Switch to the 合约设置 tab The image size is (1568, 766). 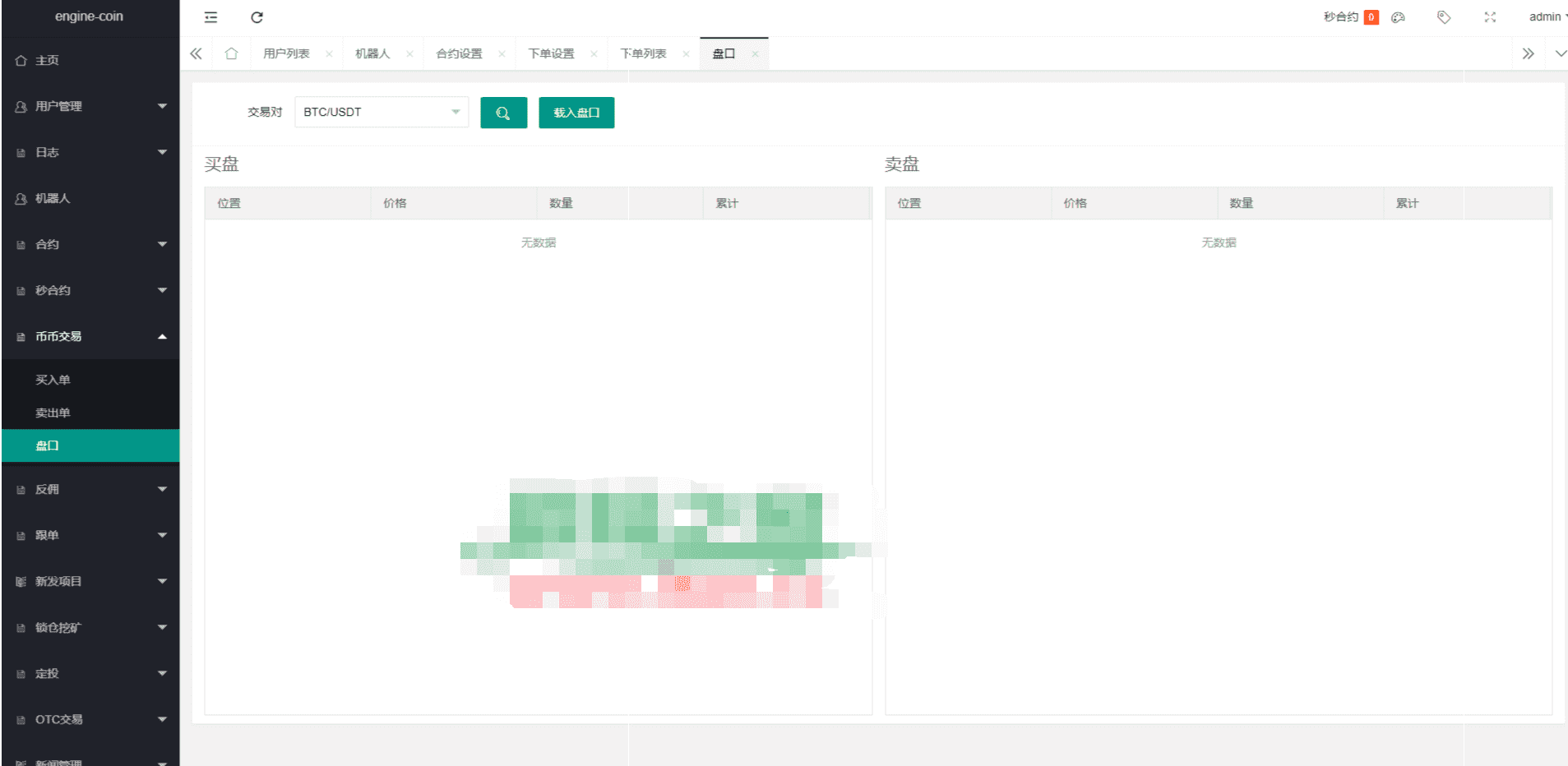[459, 53]
